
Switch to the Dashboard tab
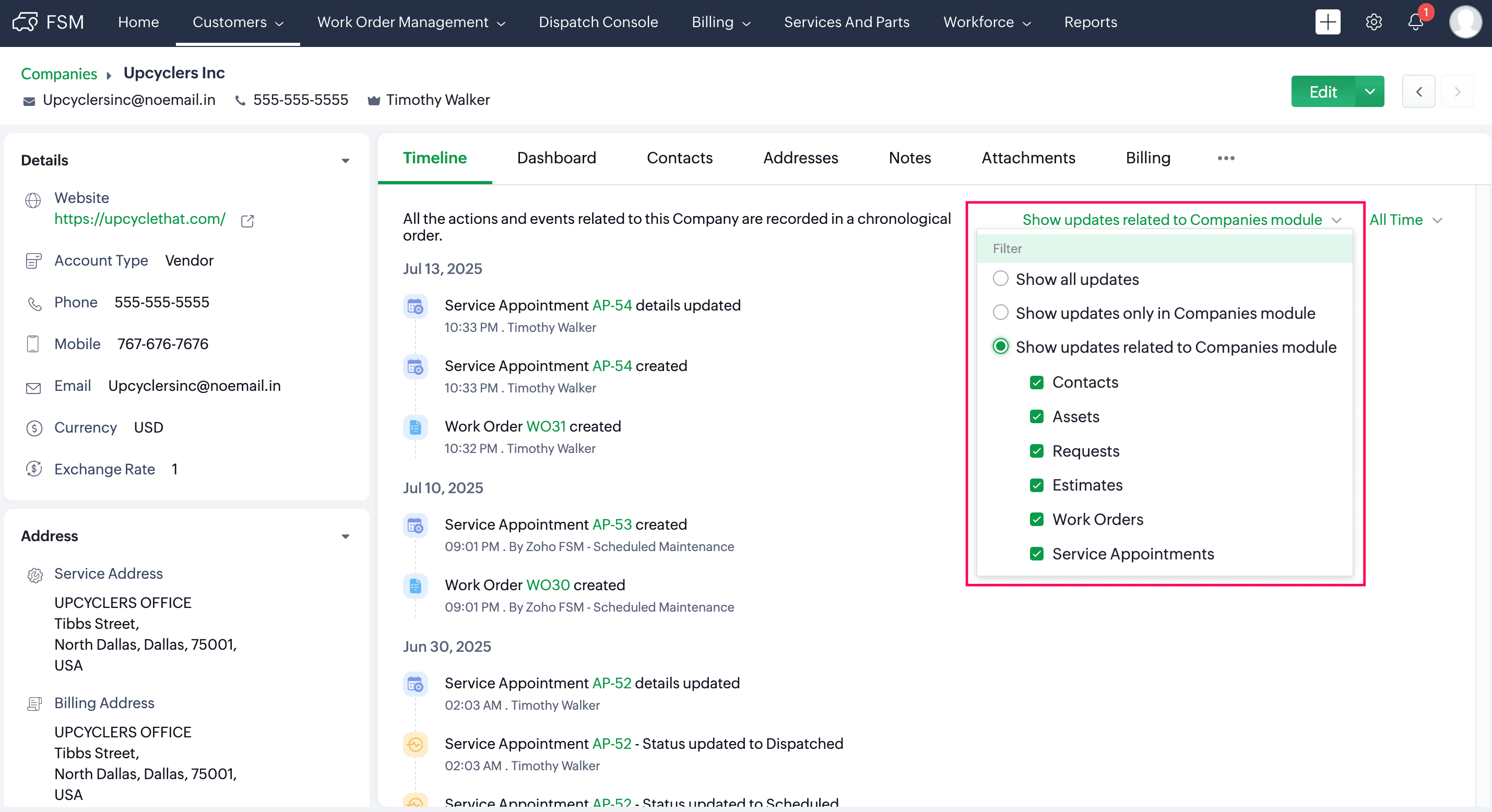556,158
